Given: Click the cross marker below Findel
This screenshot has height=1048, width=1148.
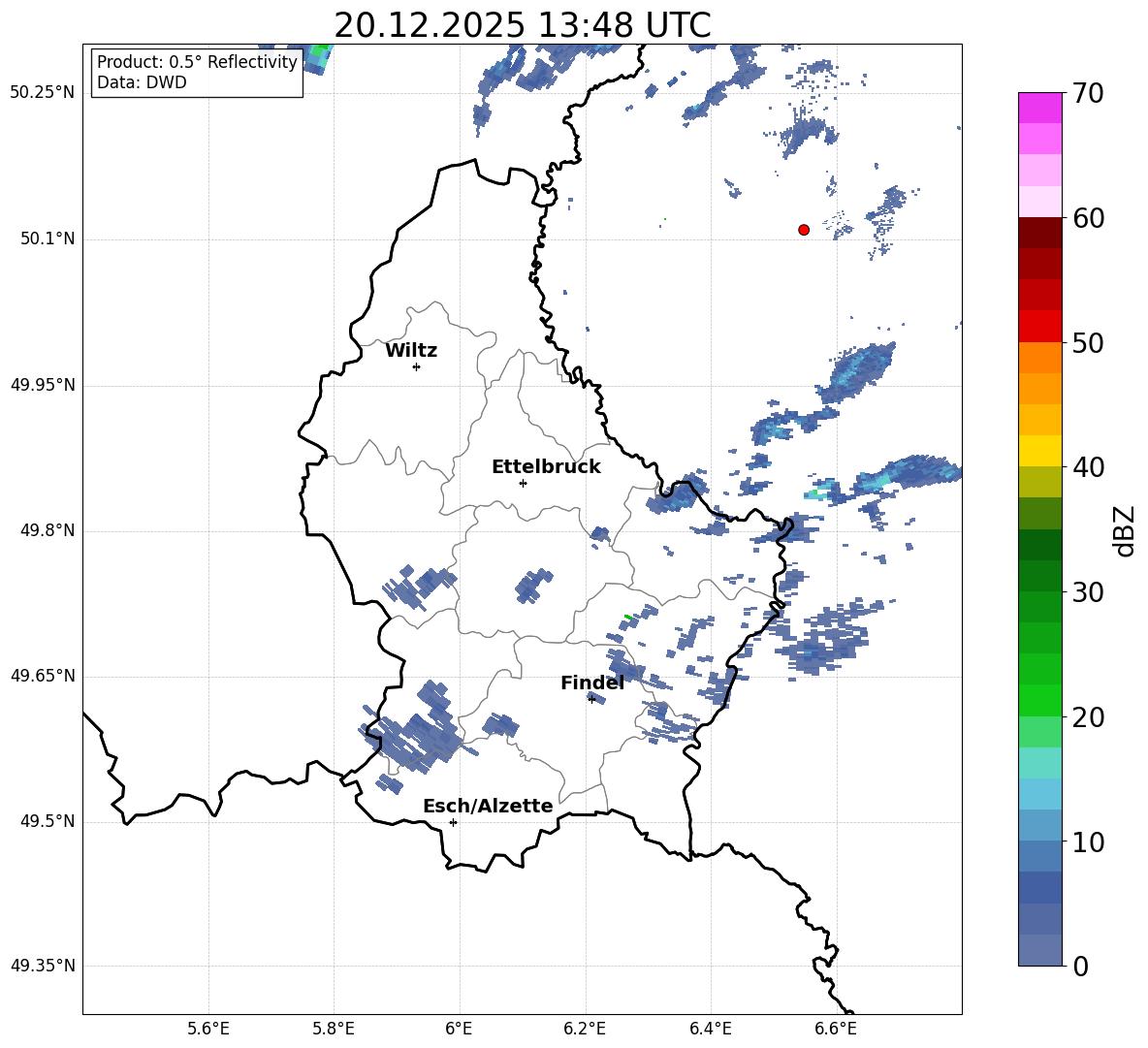Looking at the screenshot, I should [x=591, y=699].
